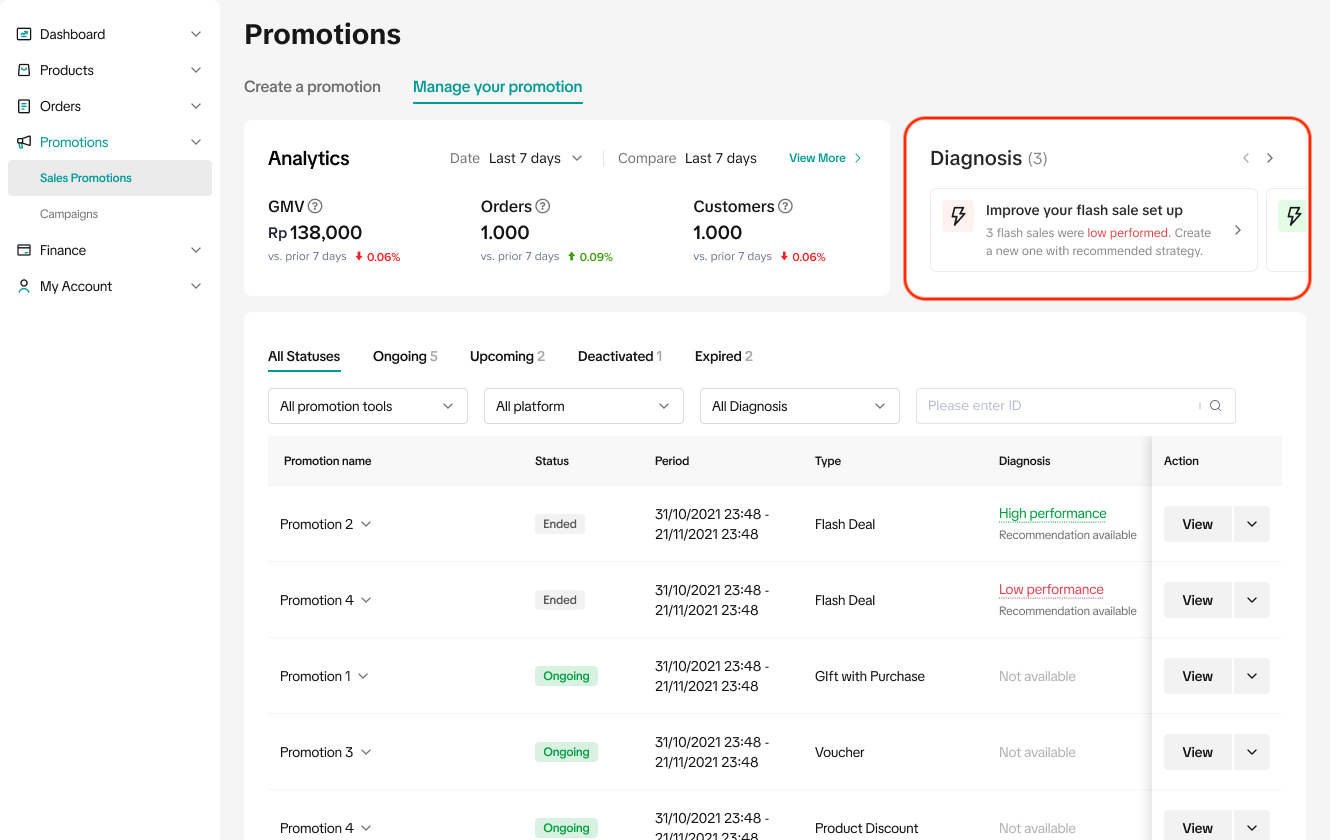Click the My Account person icon
1330x840 pixels.
coord(24,286)
